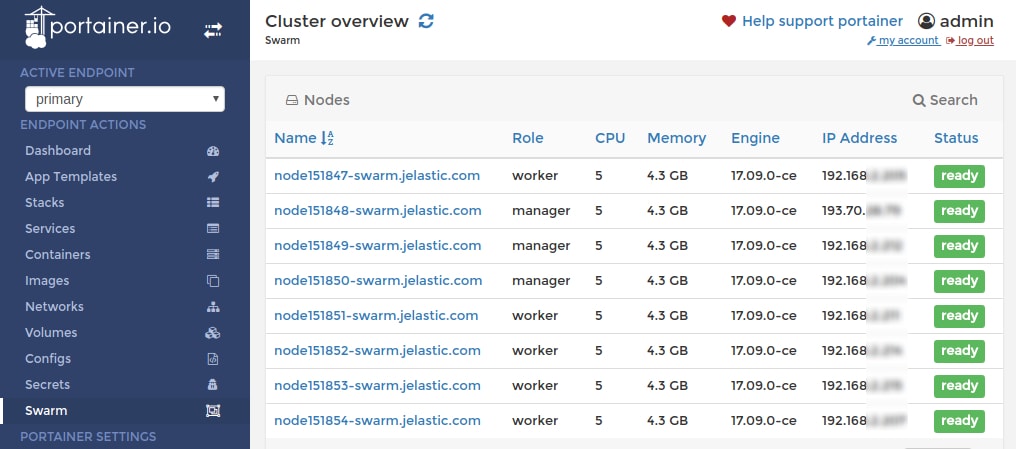Click the Volumes cubes icon
This screenshot has width=1016, height=449.
point(213,332)
